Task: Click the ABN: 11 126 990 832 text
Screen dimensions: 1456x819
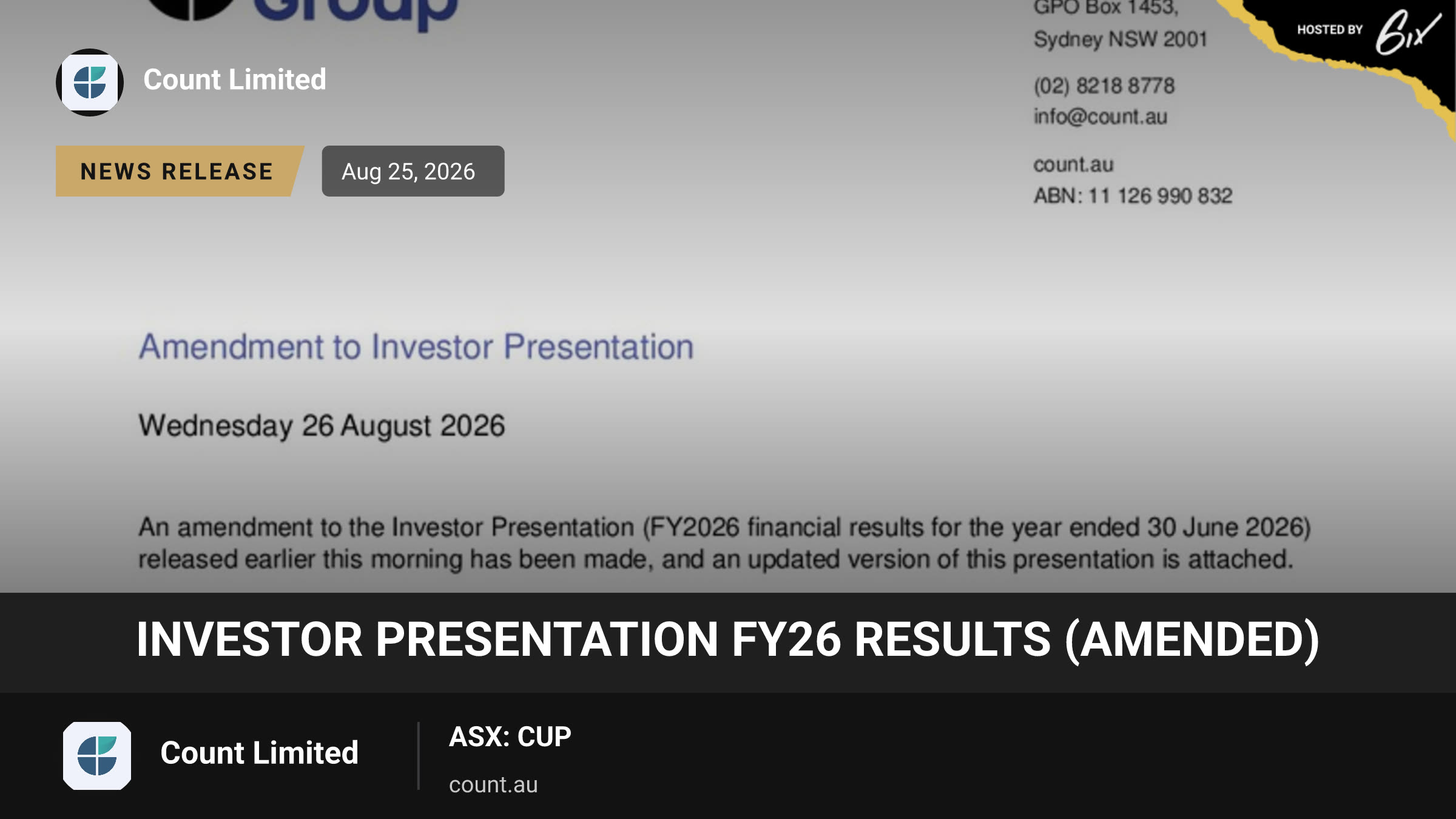Action: click(1133, 196)
